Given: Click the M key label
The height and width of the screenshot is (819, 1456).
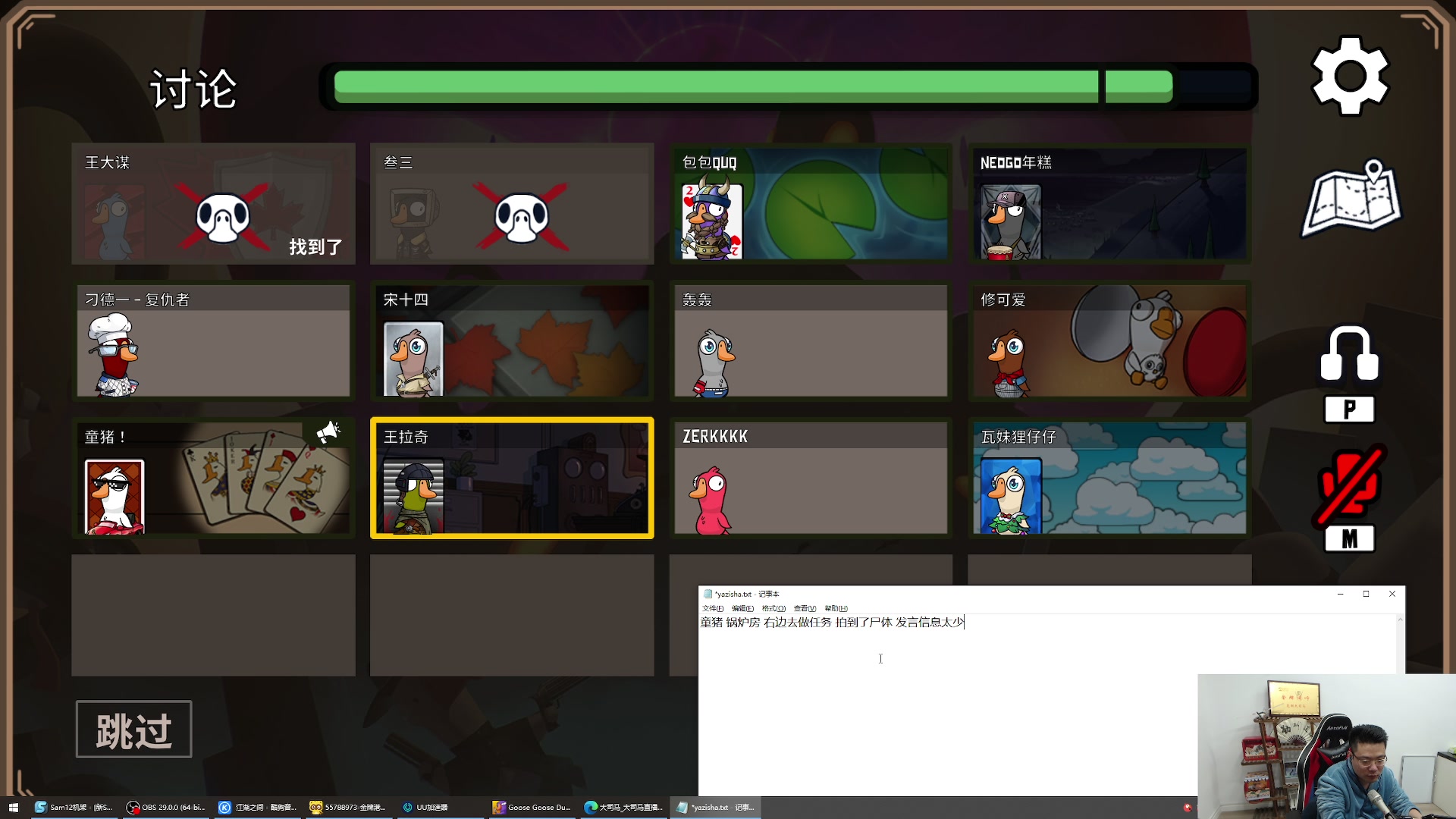Looking at the screenshot, I should 1349,539.
